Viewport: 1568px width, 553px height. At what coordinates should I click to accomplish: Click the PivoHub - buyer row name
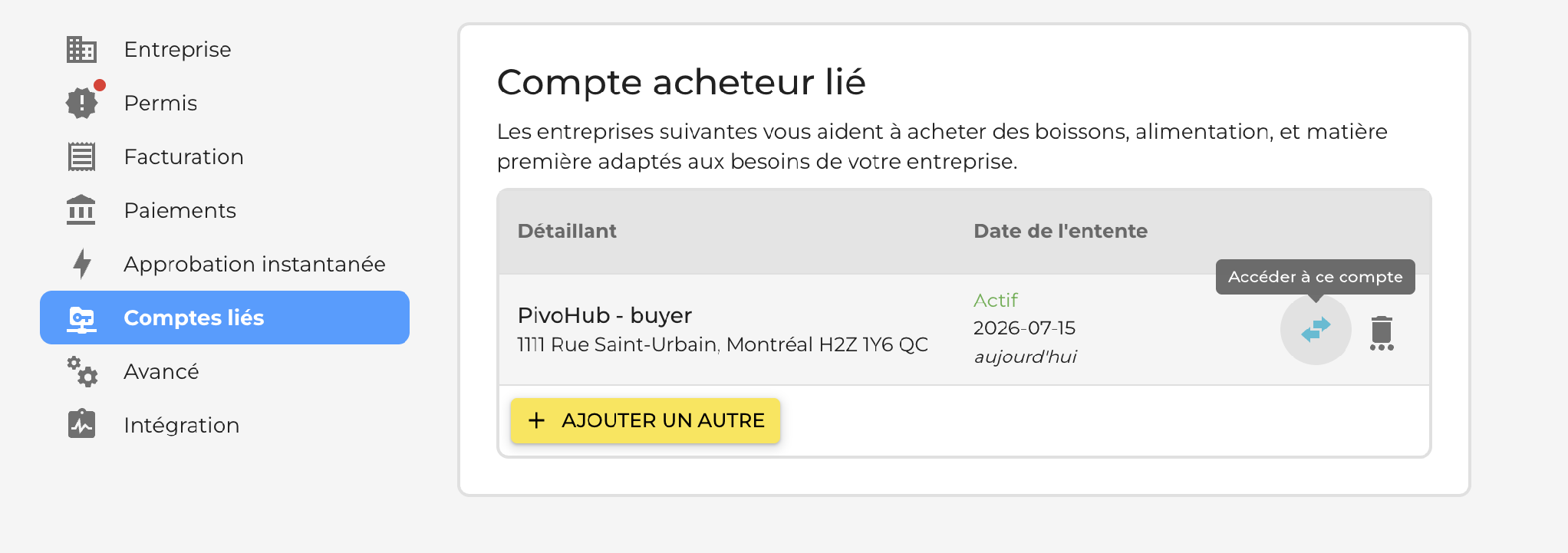tap(604, 315)
